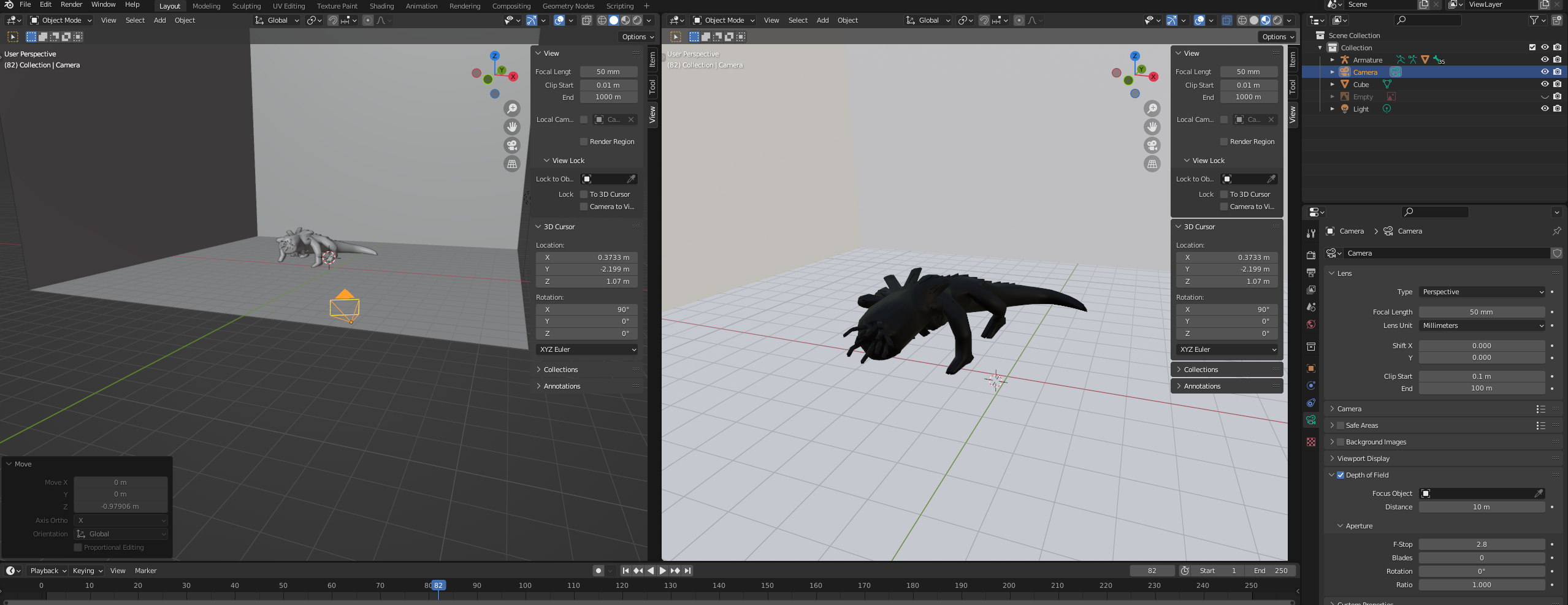Click the eyedropper next to Focus Object
This screenshot has width=1568, height=605.
point(1538,493)
